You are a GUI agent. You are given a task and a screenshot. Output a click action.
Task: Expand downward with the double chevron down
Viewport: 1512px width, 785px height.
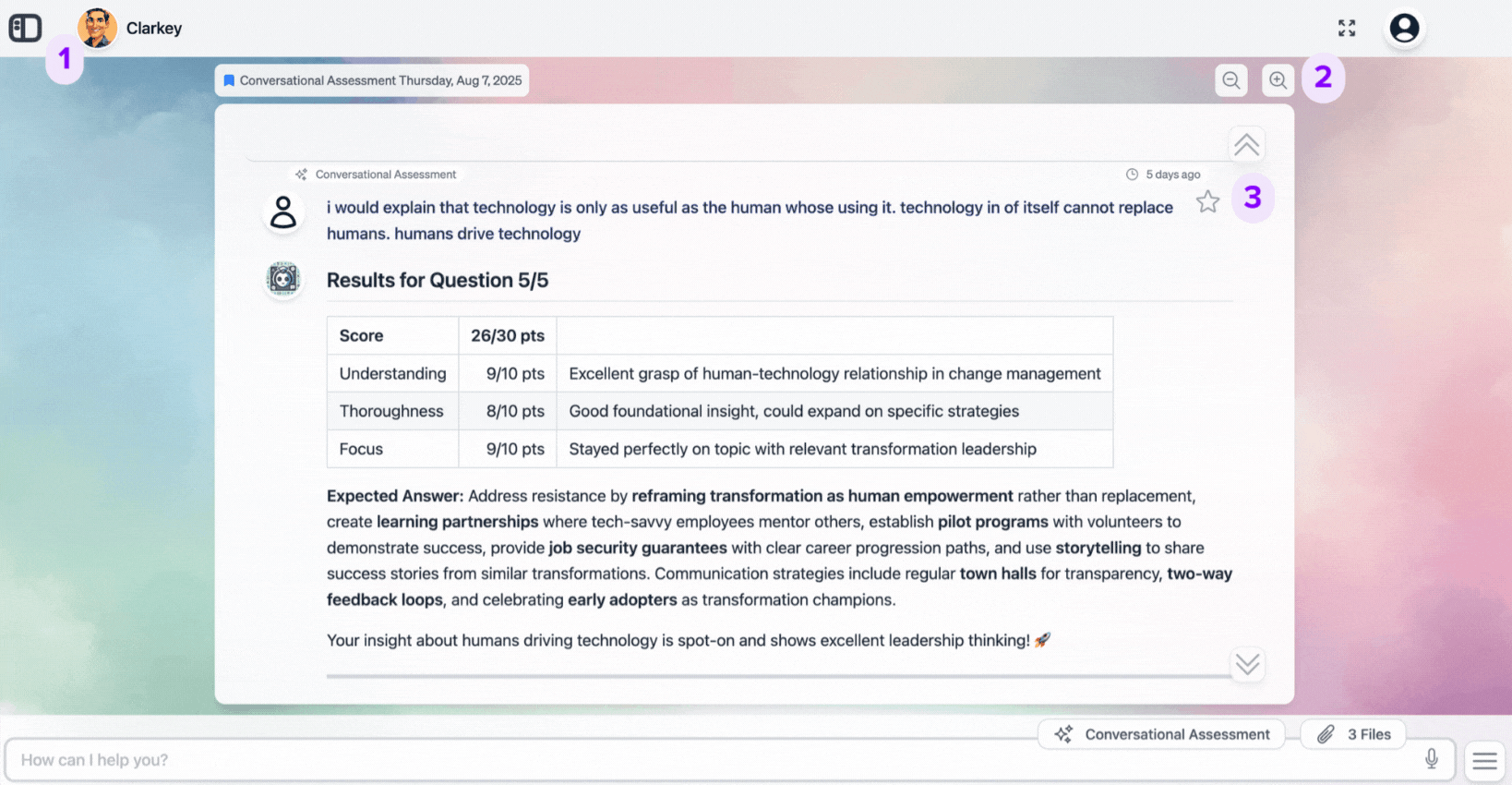tap(1247, 664)
